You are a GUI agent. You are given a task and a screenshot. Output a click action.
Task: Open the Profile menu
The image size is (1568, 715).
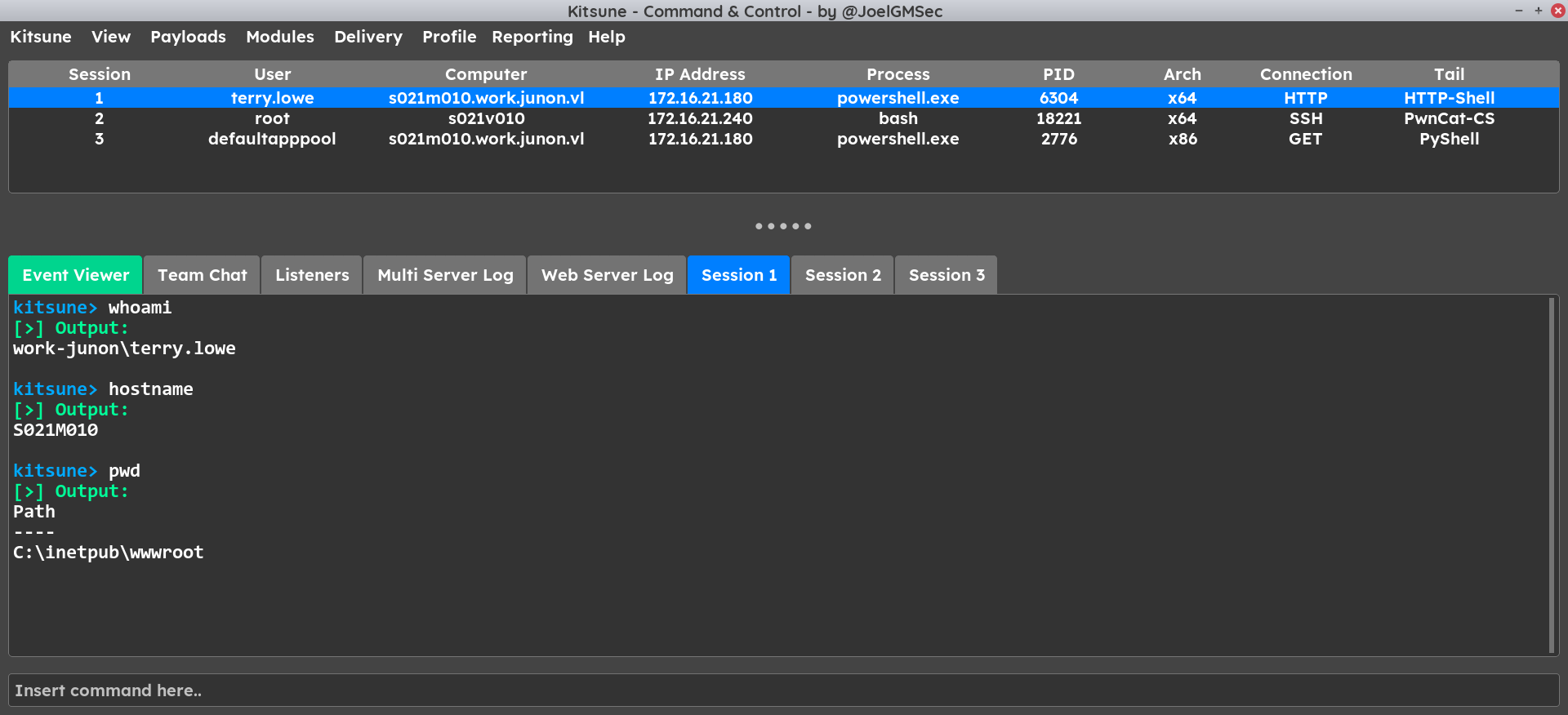coord(449,37)
